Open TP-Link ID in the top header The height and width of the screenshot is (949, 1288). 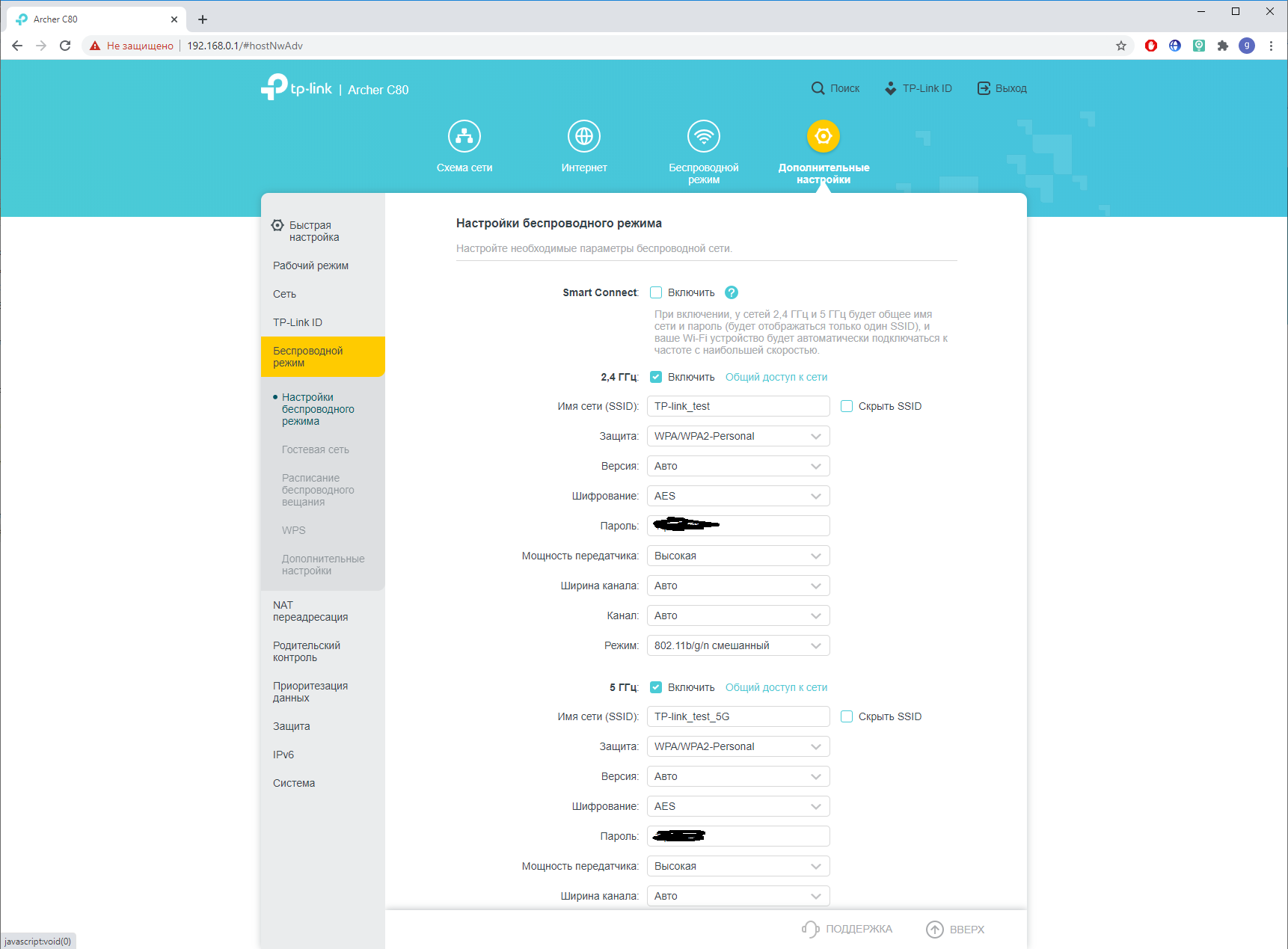click(919, 88)
